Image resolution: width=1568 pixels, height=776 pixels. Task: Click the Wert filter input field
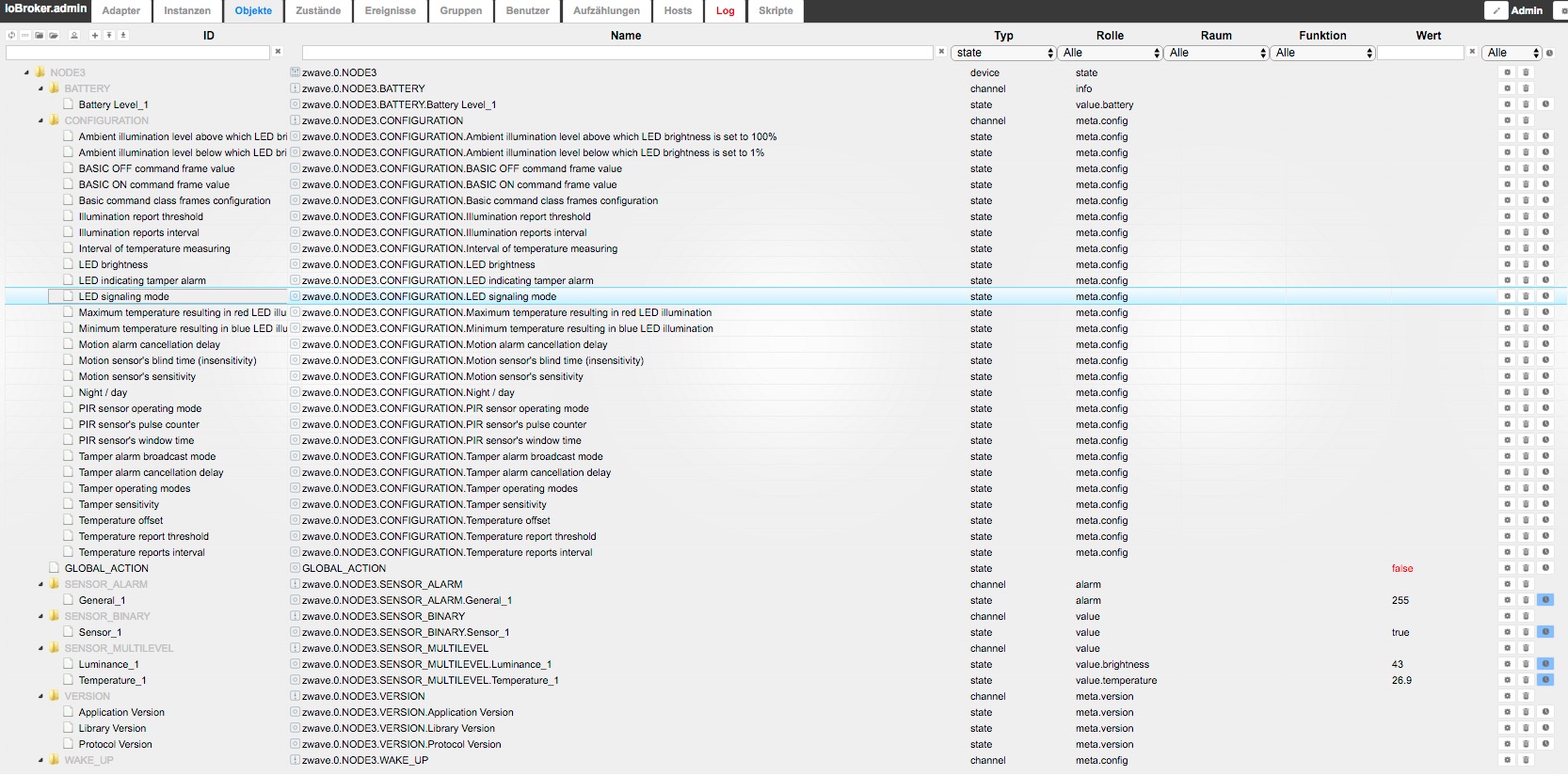[1420, 53]
